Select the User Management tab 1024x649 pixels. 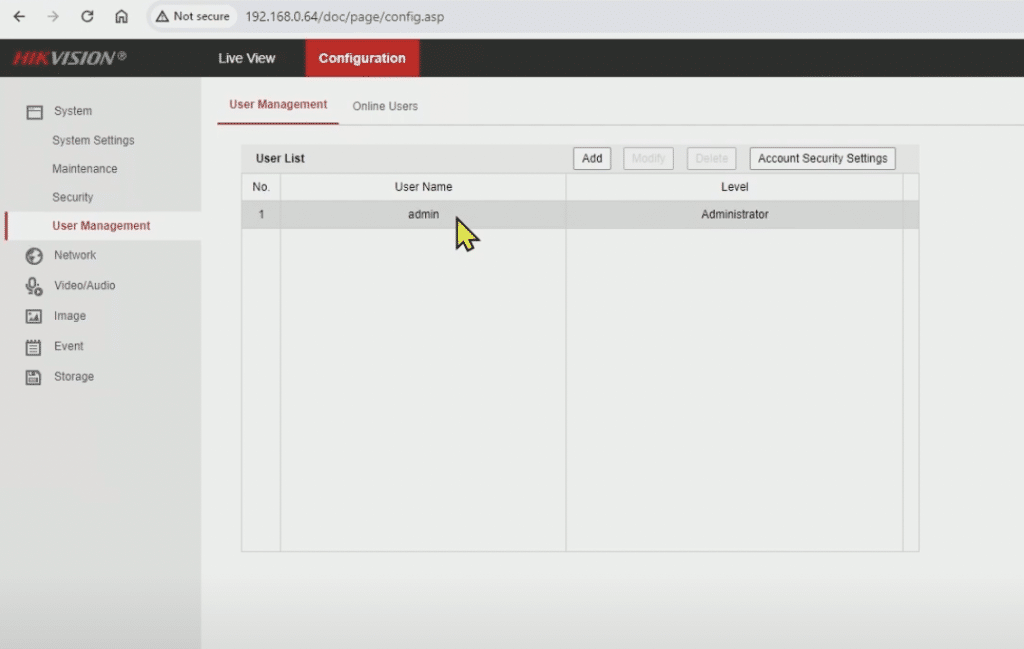tap(278, 105)
